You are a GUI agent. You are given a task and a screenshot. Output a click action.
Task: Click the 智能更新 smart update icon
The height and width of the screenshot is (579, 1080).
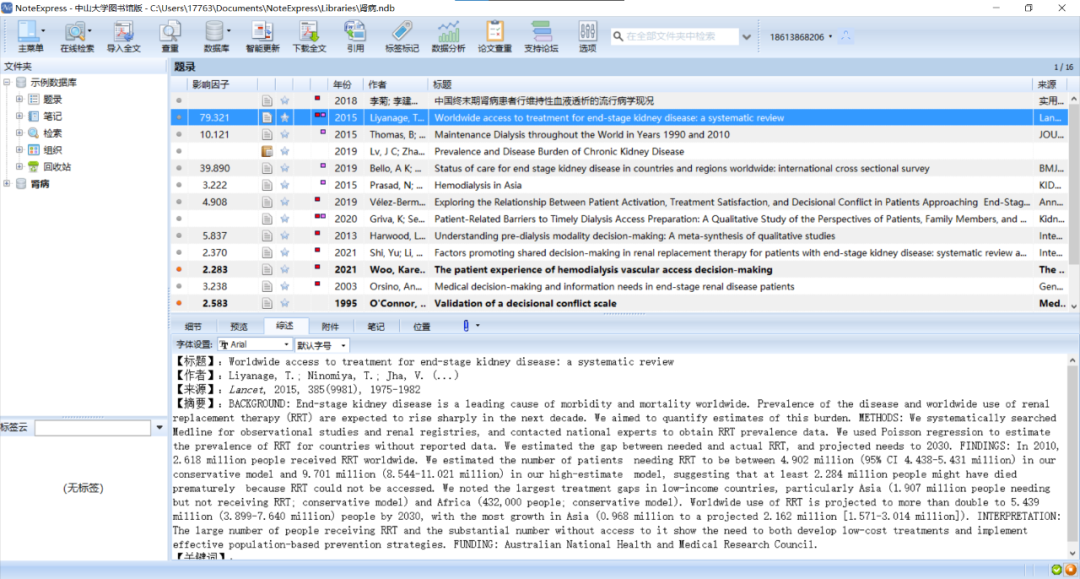point(262,36)
